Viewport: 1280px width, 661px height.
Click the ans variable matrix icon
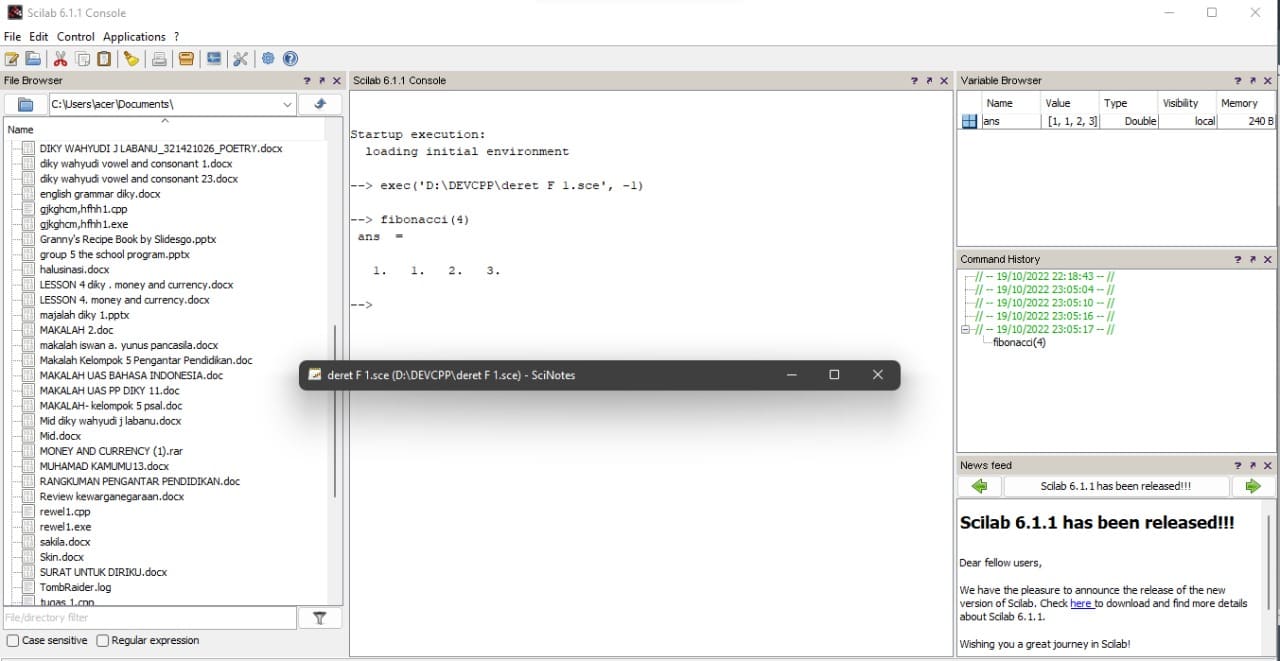pyautogui.click(x=968, y=121)
